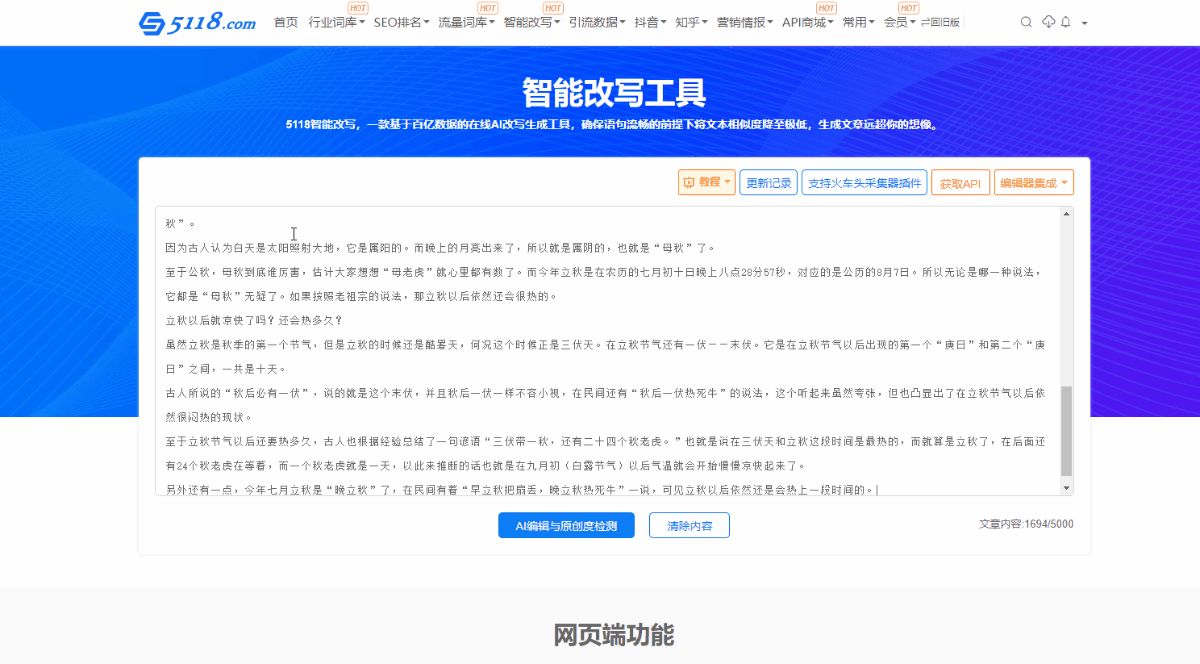Click the HOT badge above 智能改写
The image size is (1200, 664).
pos(552,8)
